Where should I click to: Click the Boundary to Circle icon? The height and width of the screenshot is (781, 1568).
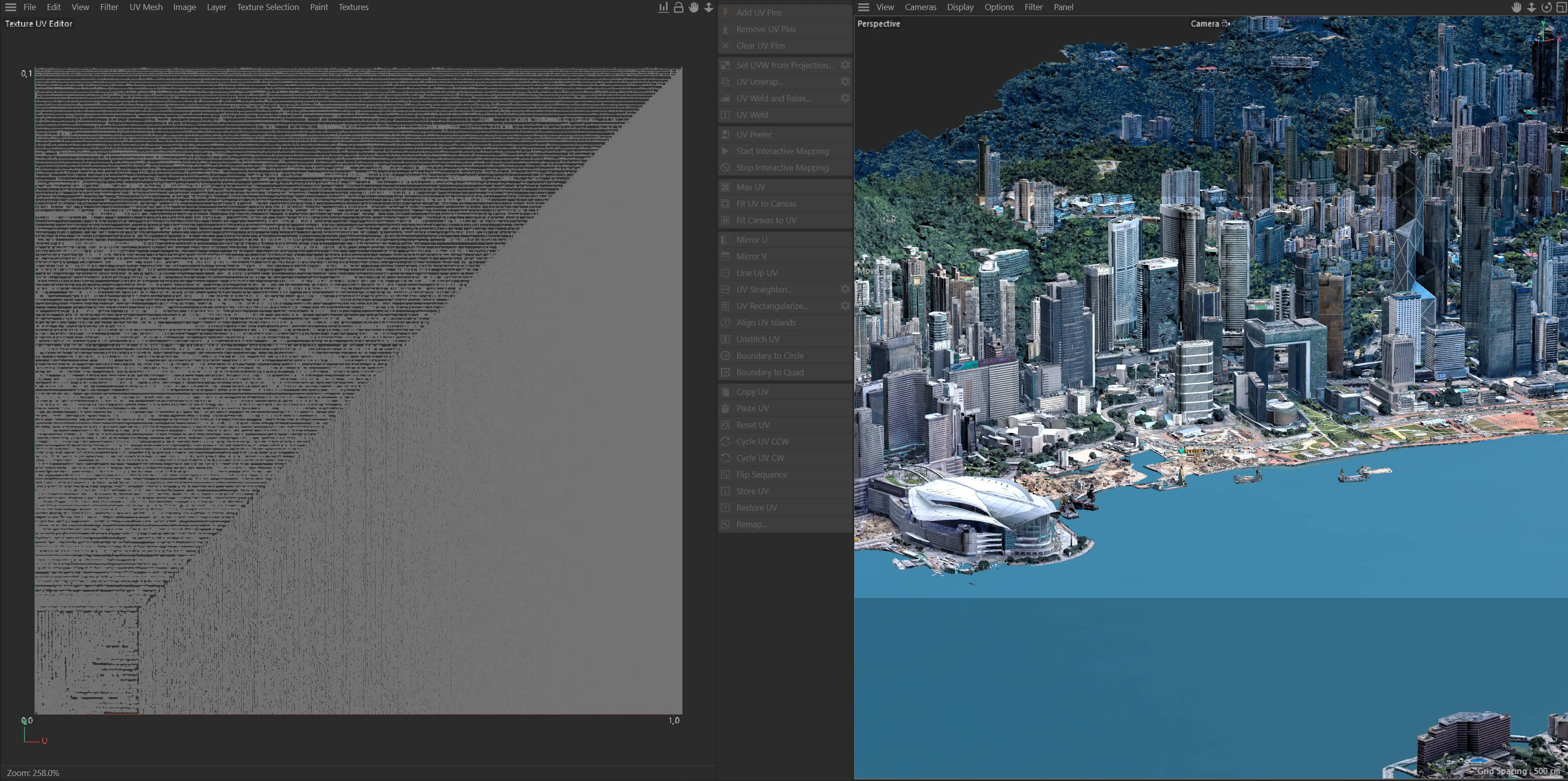tap(726, 356)
